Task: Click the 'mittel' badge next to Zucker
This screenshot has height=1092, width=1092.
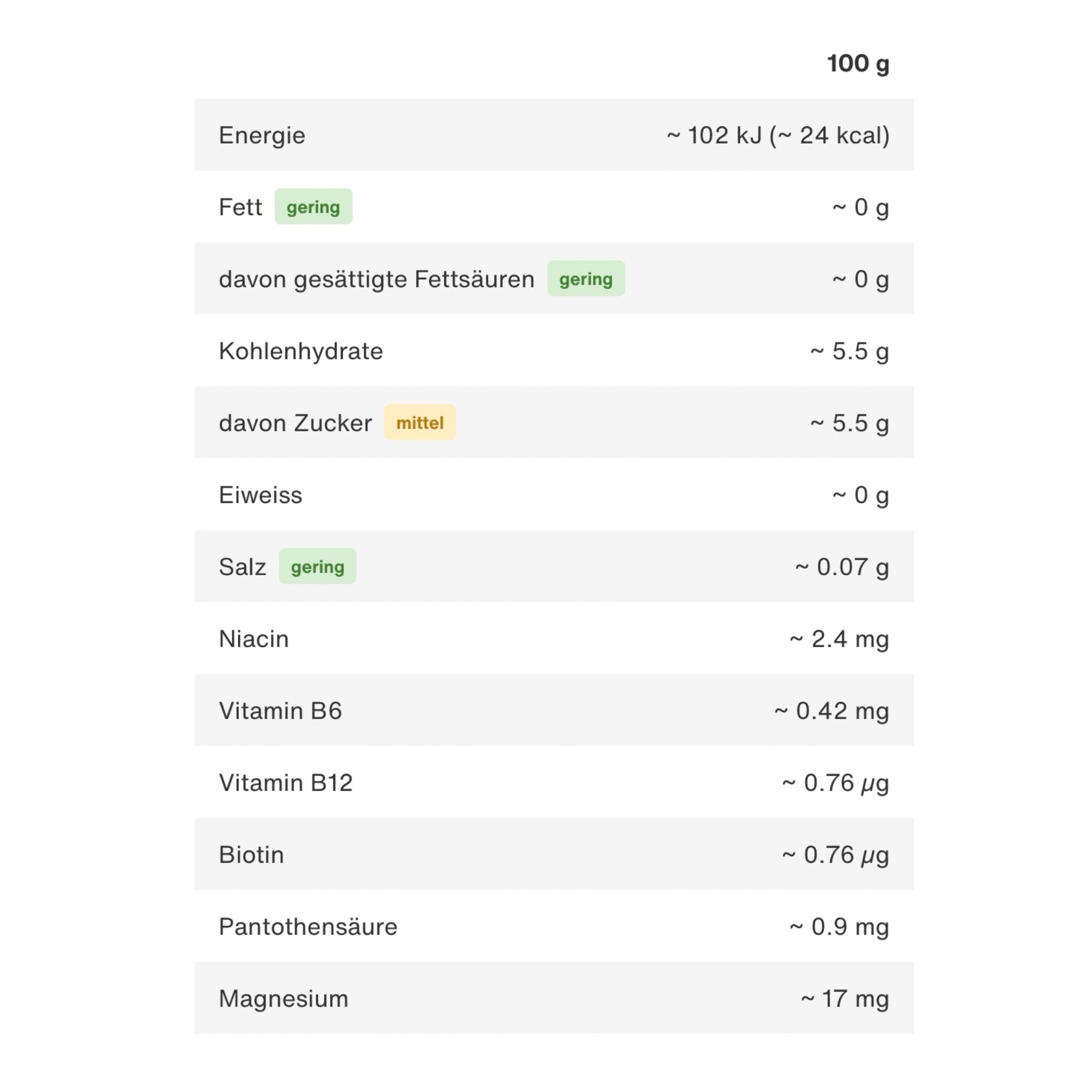Action: tap(420, 422)
